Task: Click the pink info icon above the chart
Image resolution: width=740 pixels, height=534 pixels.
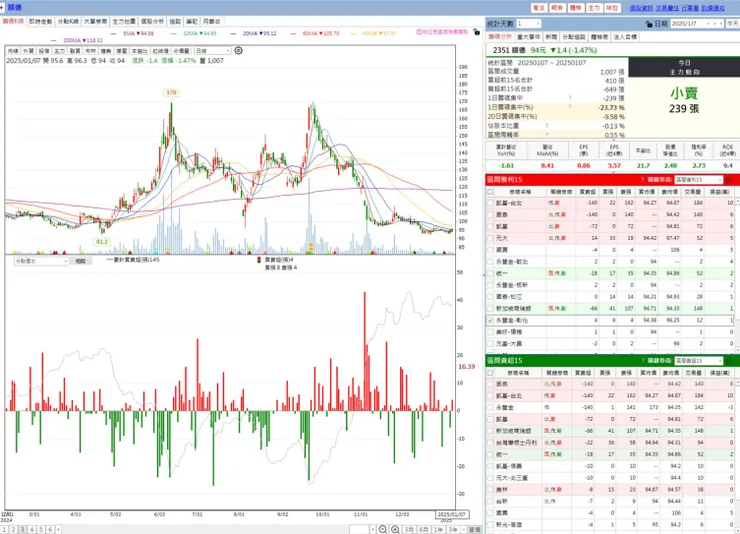Action: [x=419, y=32]
